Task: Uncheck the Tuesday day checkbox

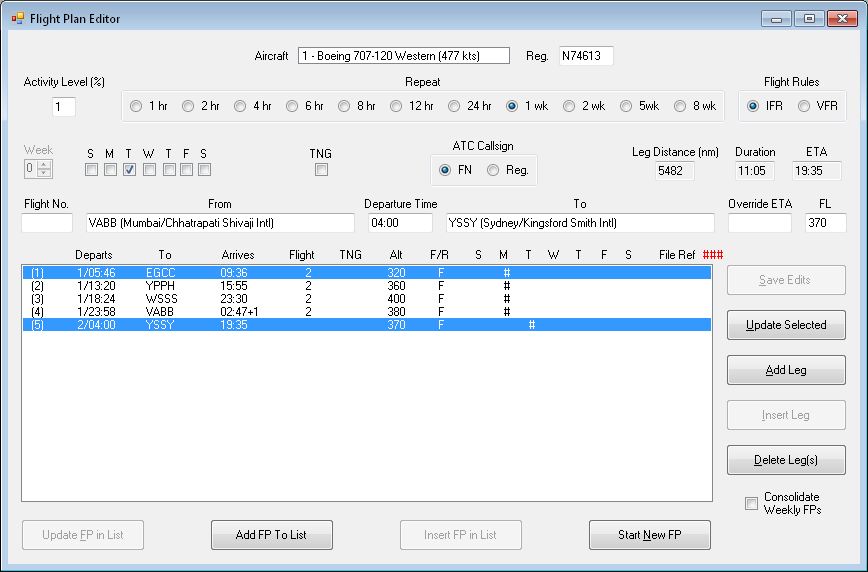Action: click(x=130, y=170)
